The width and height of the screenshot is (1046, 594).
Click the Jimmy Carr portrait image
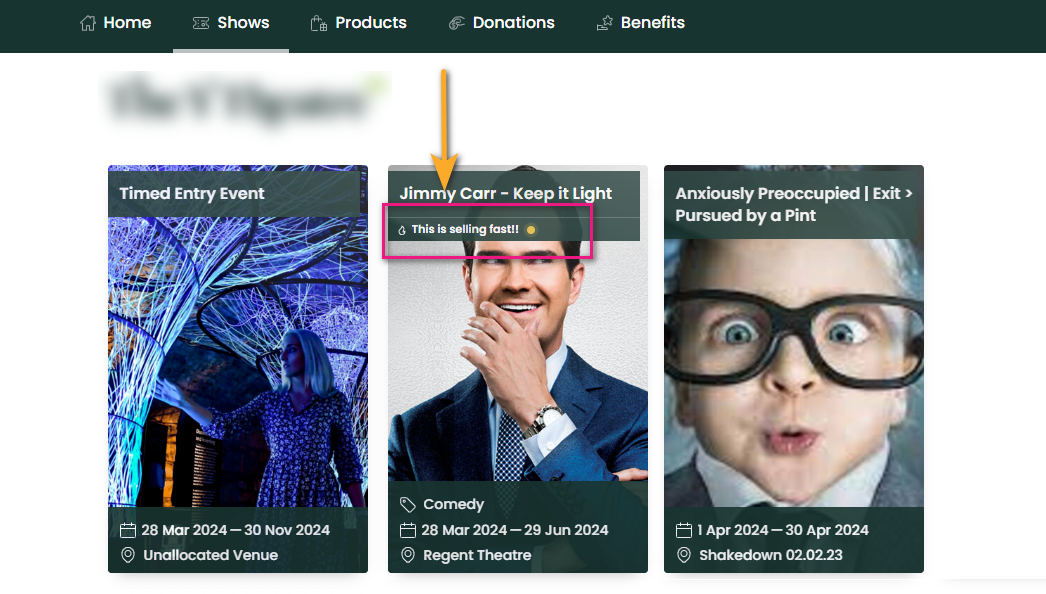pyautogui.click(x=518, y=361)
